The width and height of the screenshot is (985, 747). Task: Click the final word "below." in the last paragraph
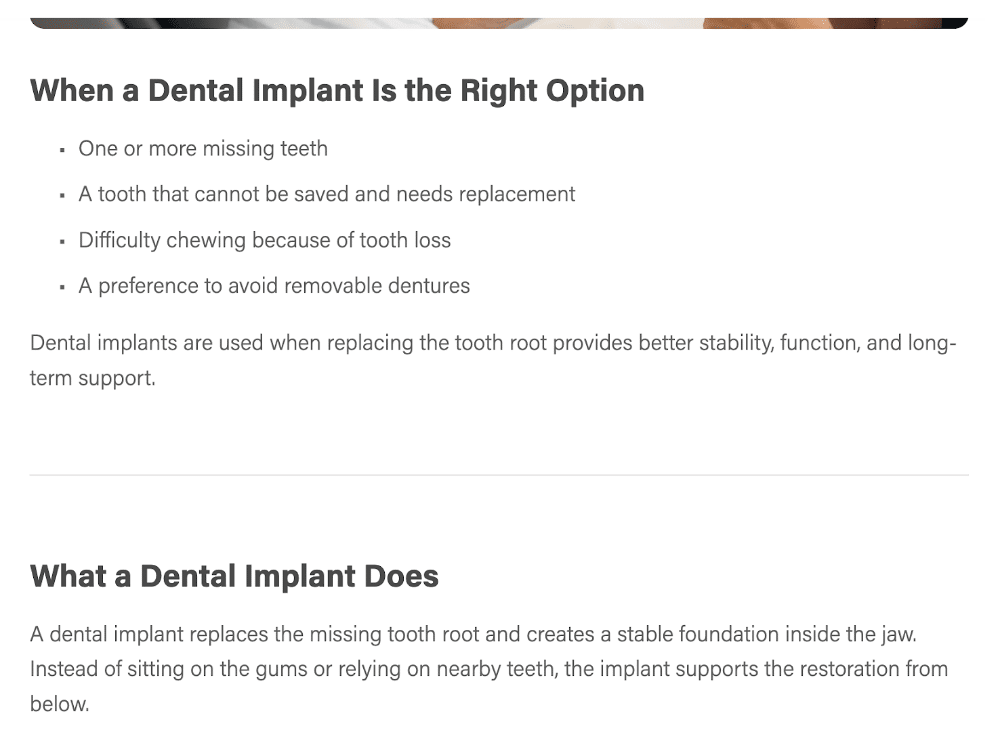(59, 704)
